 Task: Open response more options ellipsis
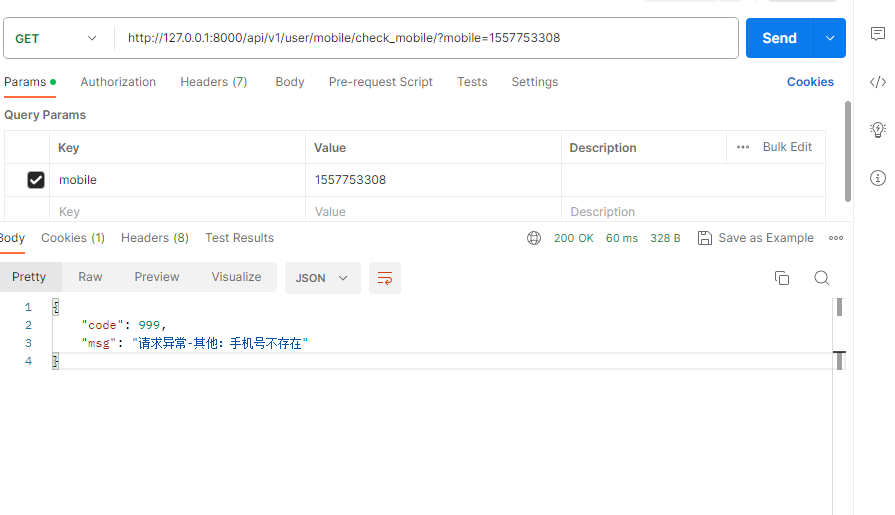coord(836,238)
